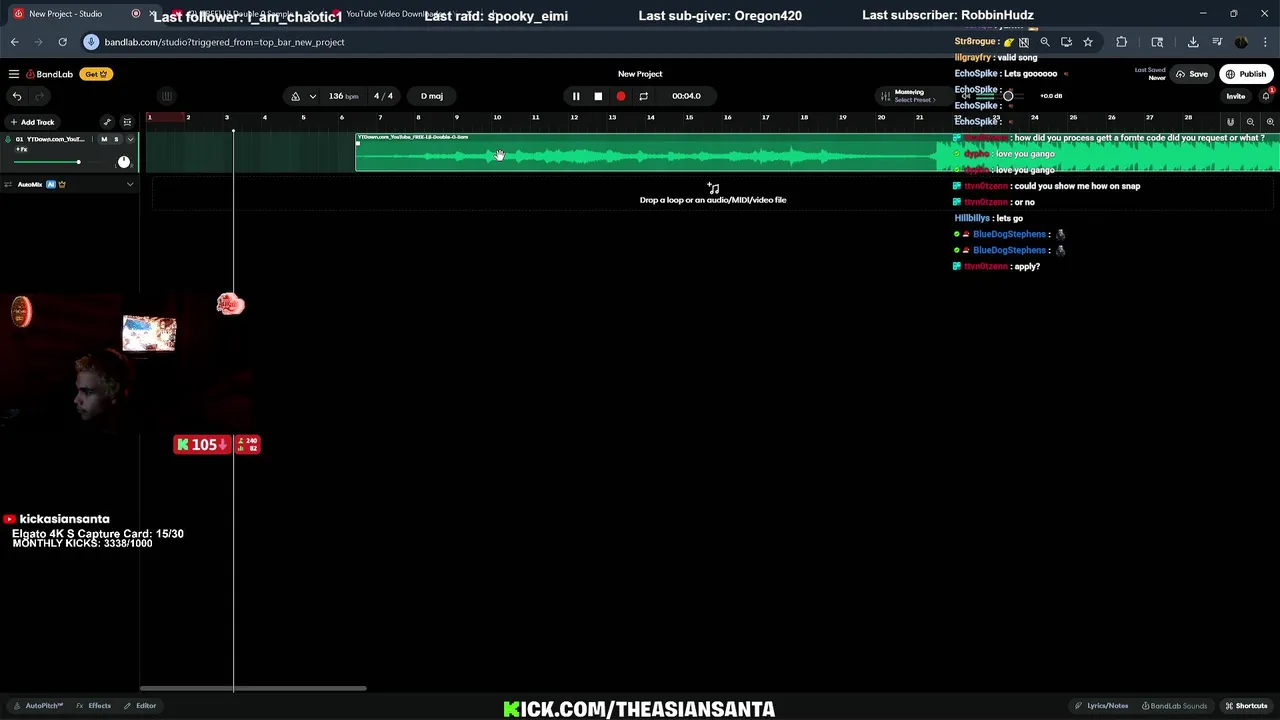Publish the project

[x=1246, y=74]
